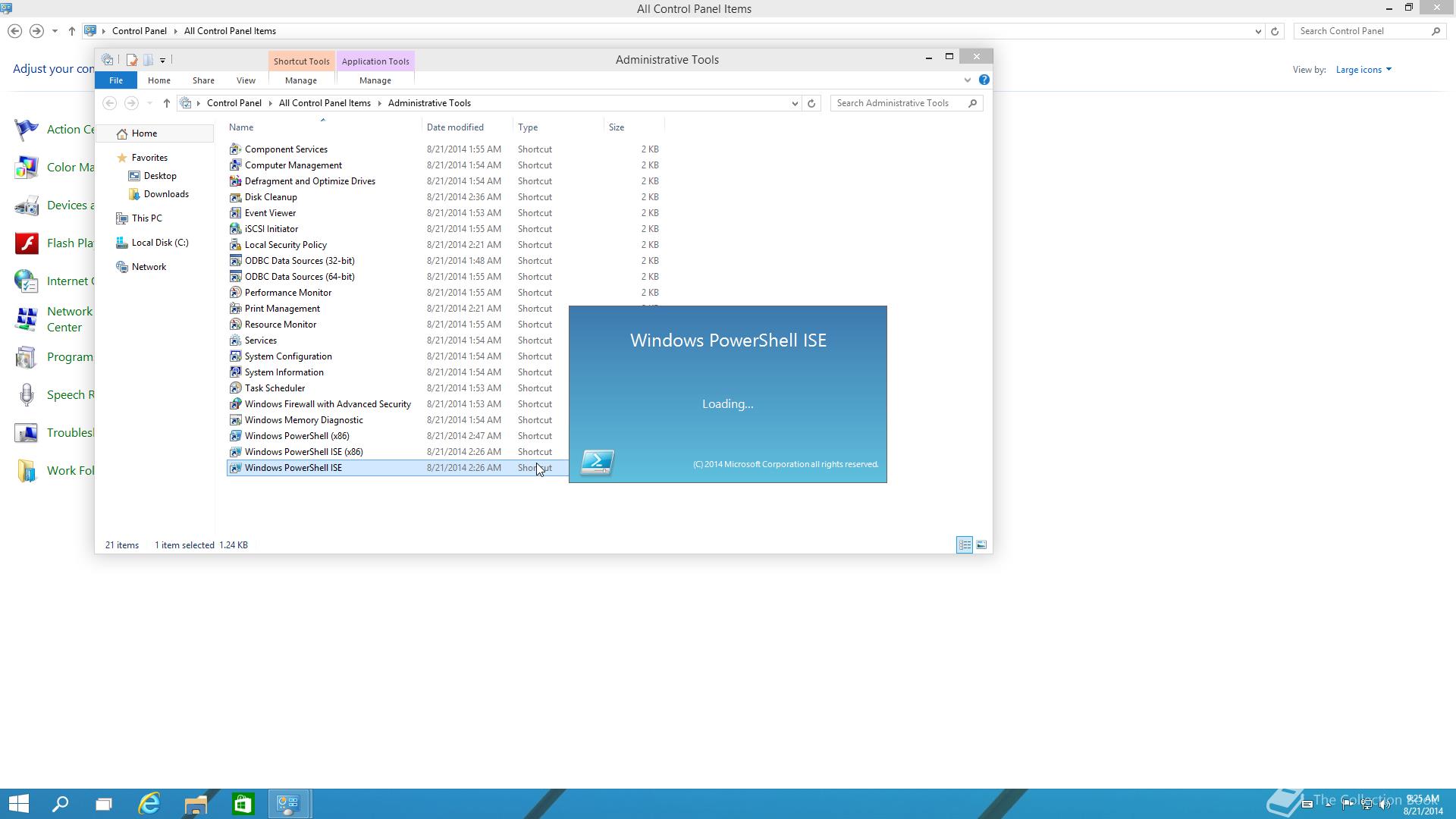
Task: Switch to Details view icon in status bar
Action: tap(965, 544)
